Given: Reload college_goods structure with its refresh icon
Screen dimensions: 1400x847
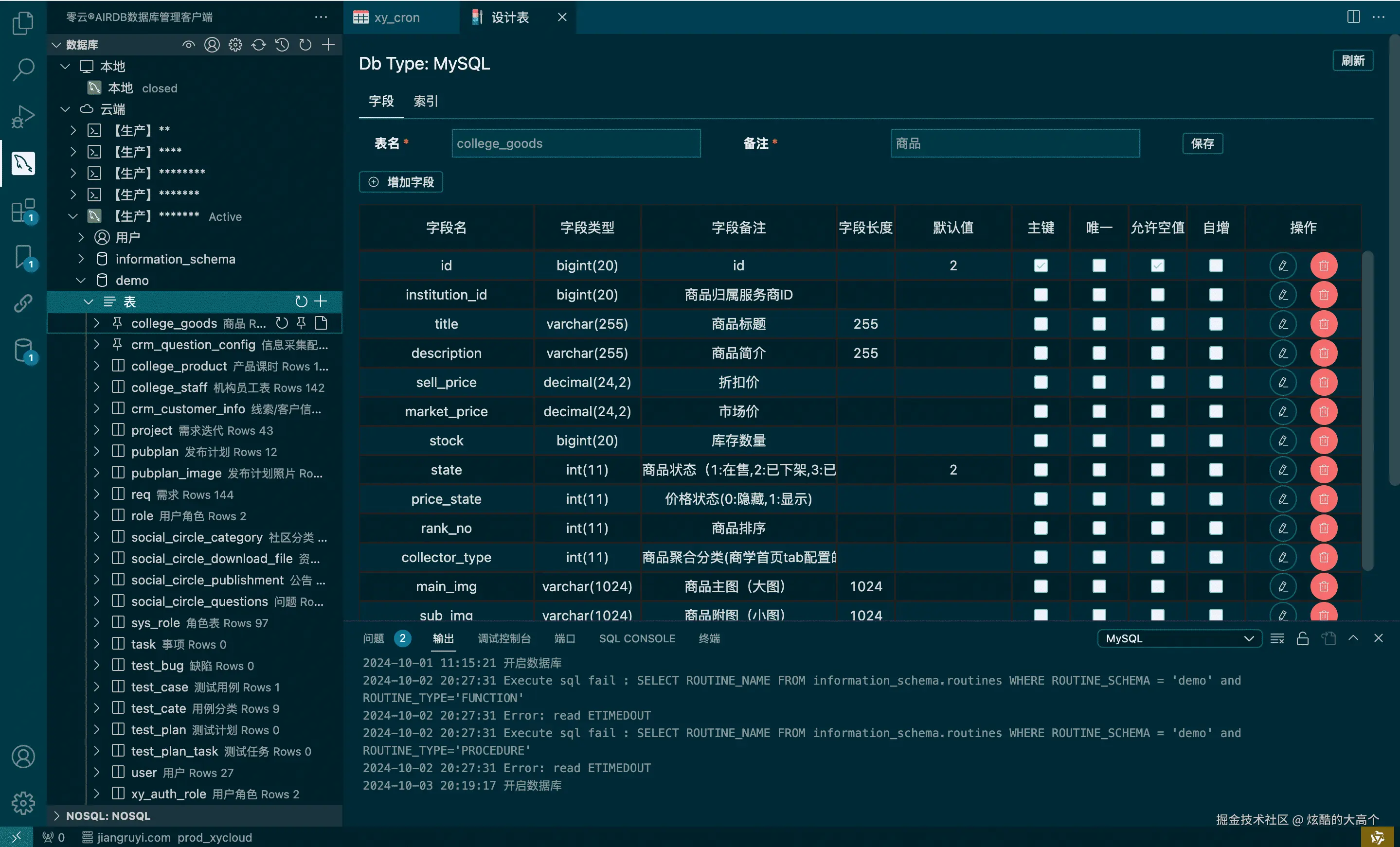Looking at the screenshot, I should click(281, 323).
